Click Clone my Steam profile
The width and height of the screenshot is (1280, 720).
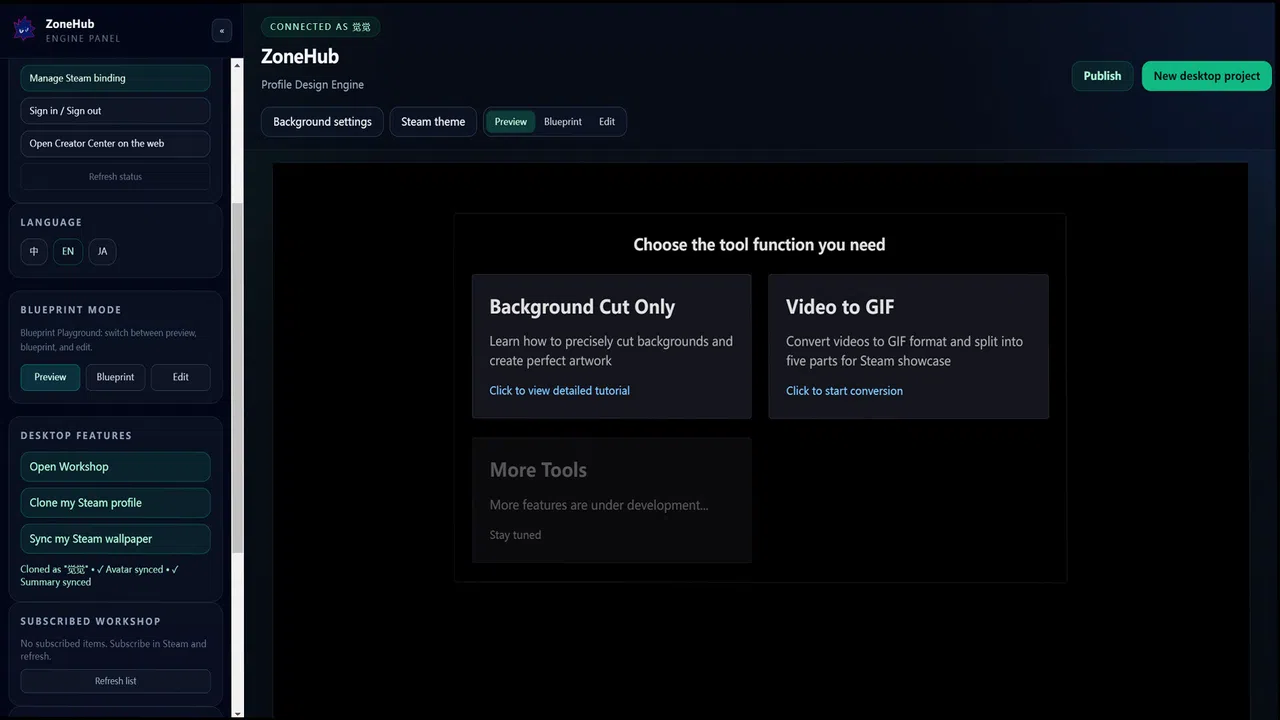[115, 503]
